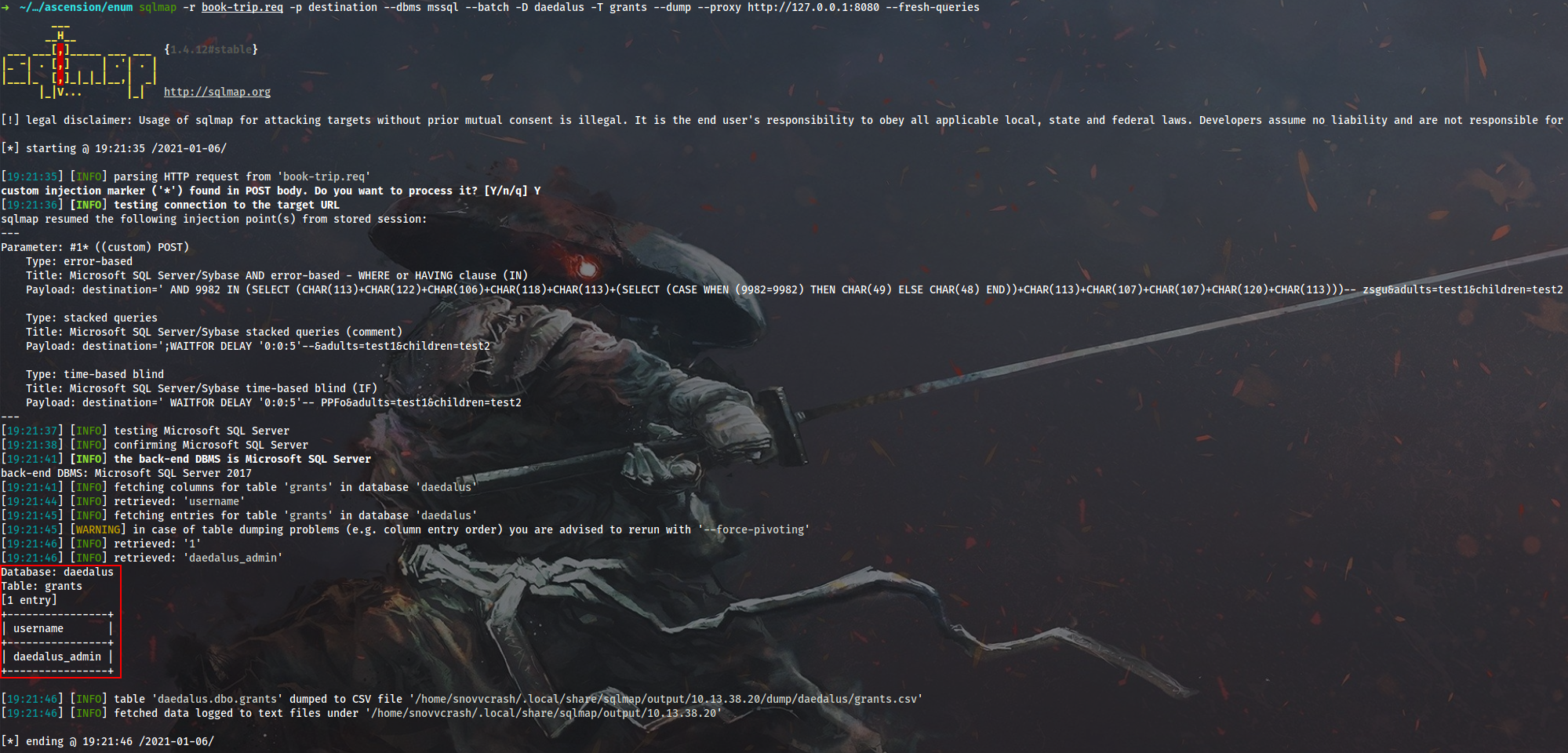Select the Table: grants label in the red box

click(x=42, y=585)
